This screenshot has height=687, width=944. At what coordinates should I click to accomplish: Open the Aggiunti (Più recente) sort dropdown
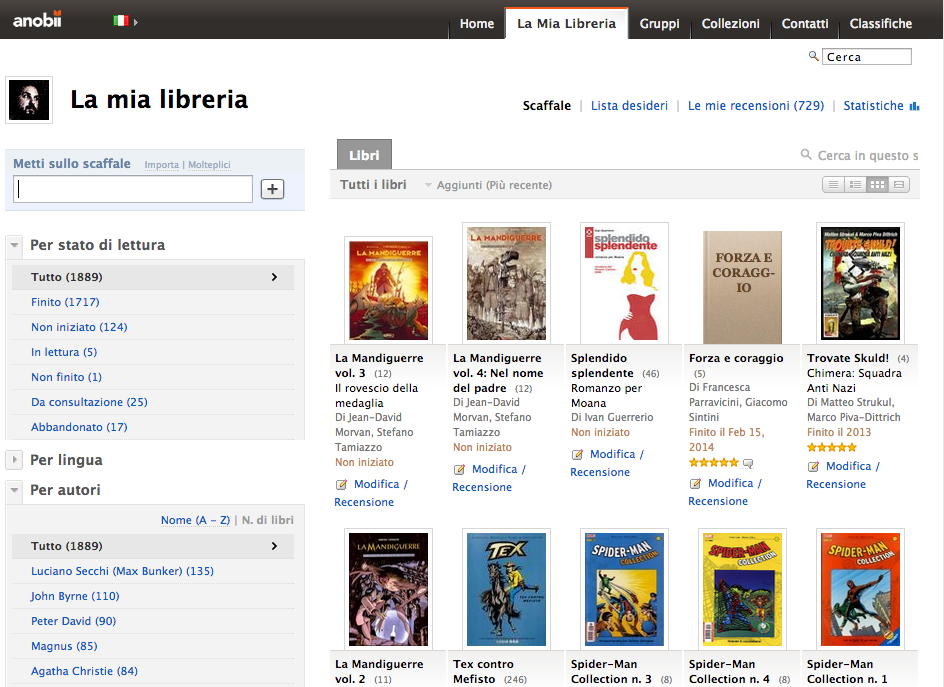487,185
